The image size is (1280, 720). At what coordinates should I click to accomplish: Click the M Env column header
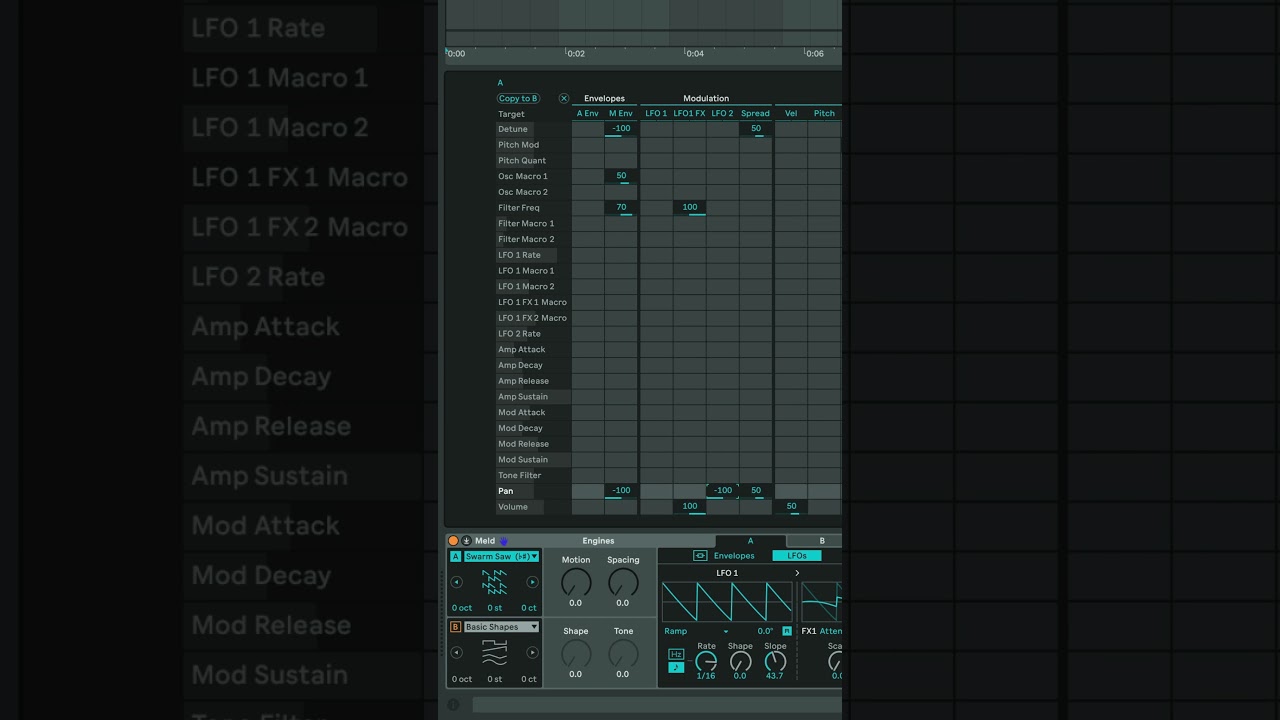point(621,113)
